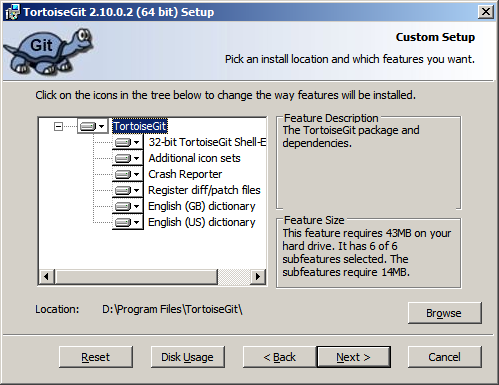499x385 pixels.
Task: Select the 32-bit TortoiseGit Shell-Extension feature
Action: 207,142
